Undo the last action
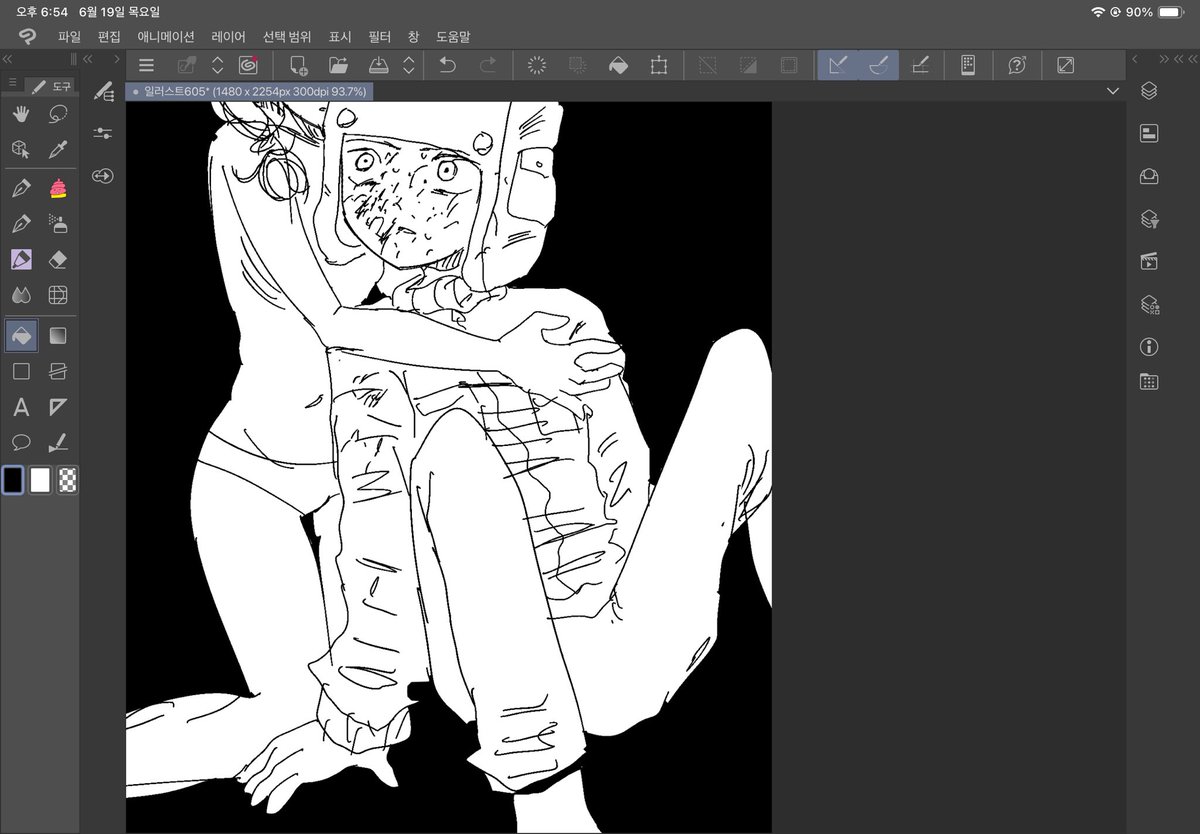 coord(447,66)
